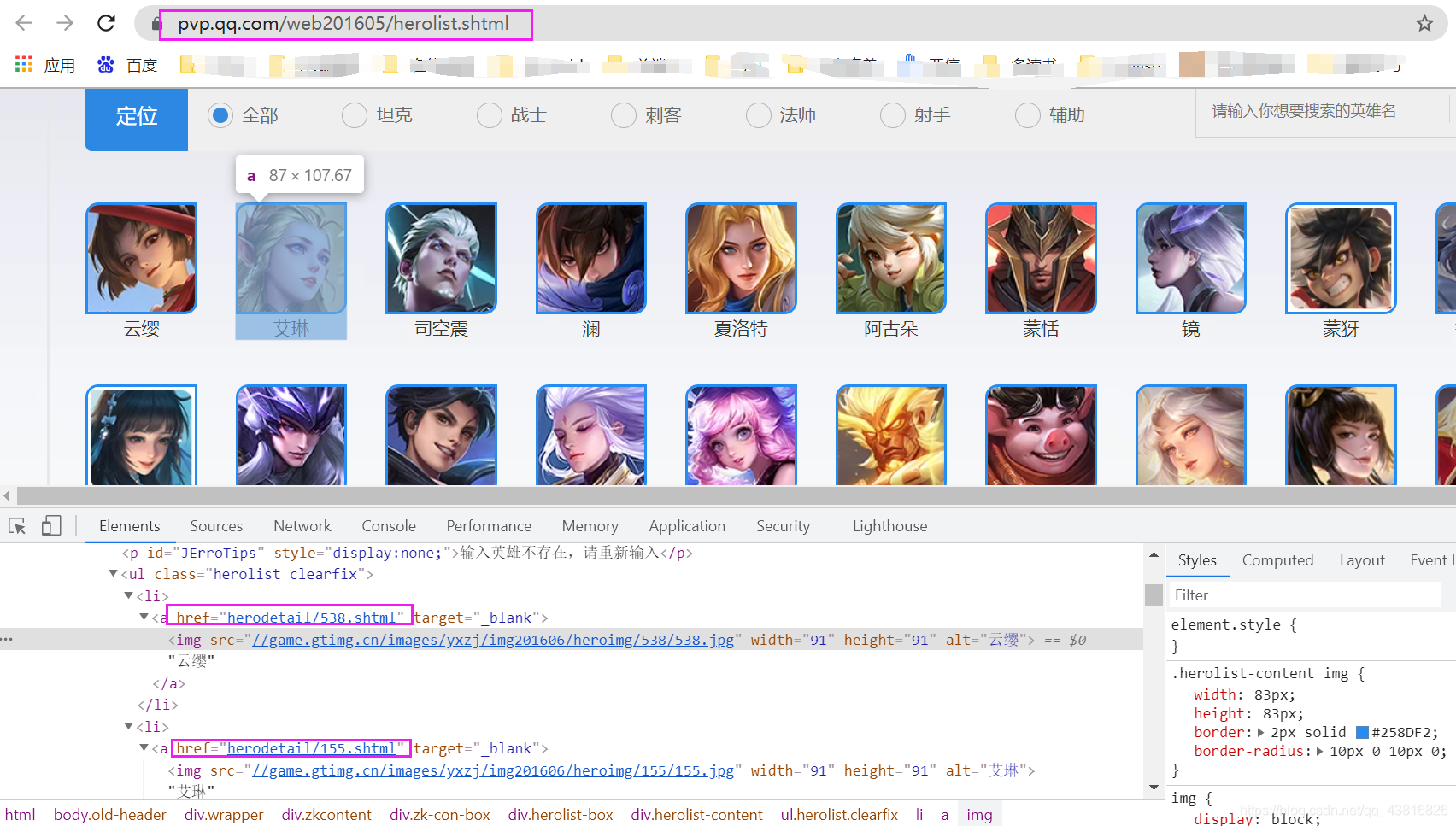Collapse the herodetail/538 anchor node
1456x826 pixels.
(x=144, y=618)
